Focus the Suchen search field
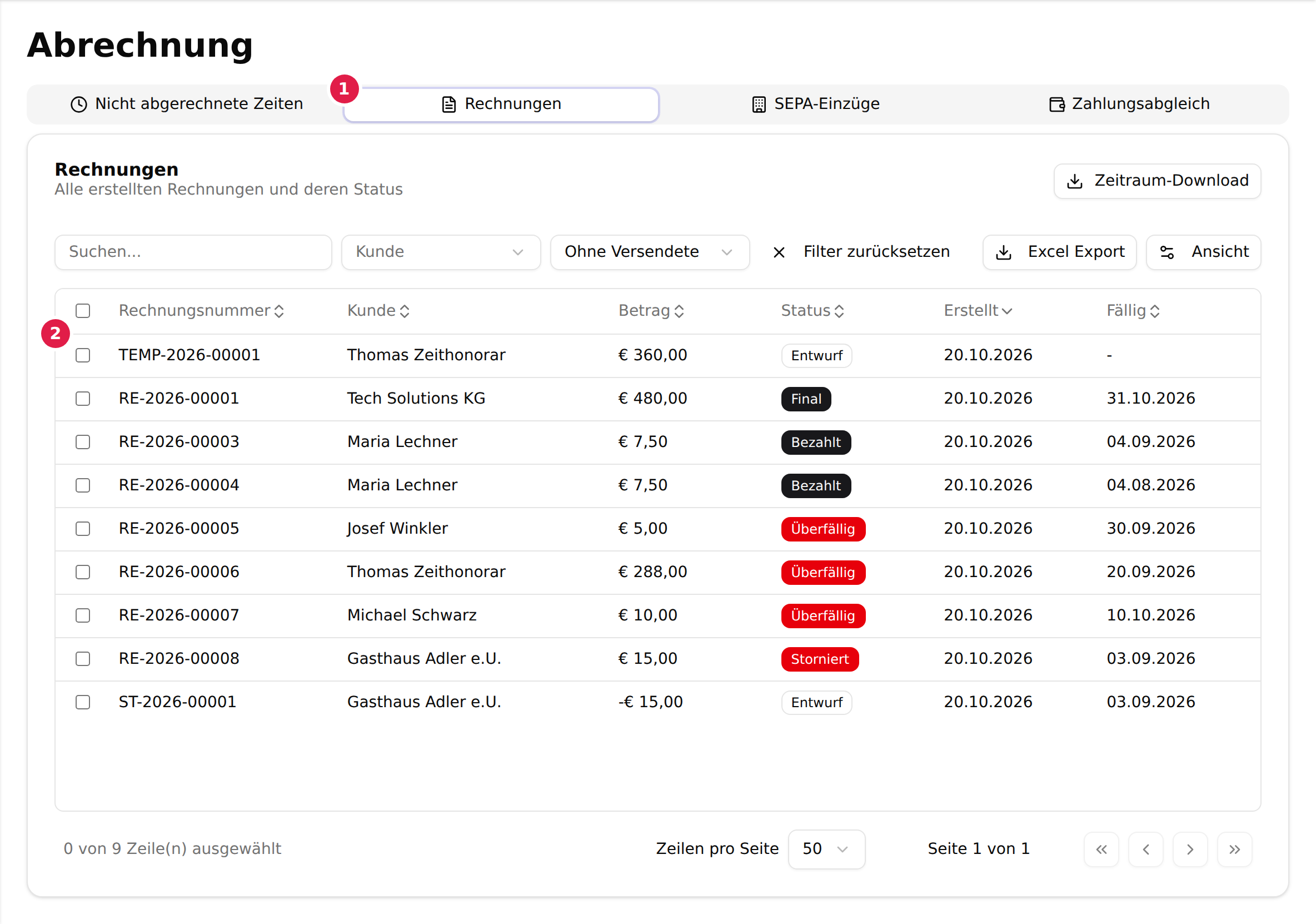 click(x=193, y=252)
